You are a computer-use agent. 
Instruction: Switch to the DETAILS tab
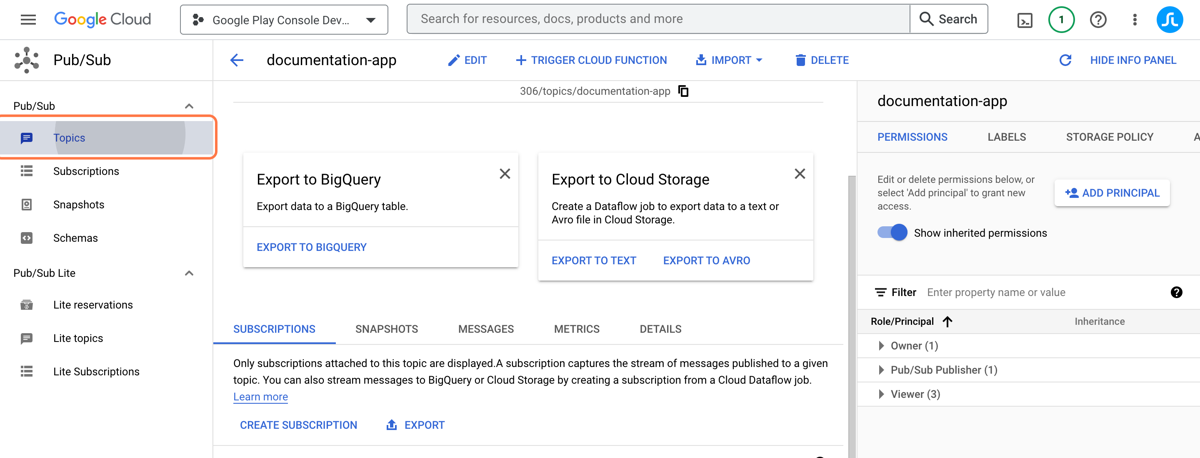[x=661, y=329]
